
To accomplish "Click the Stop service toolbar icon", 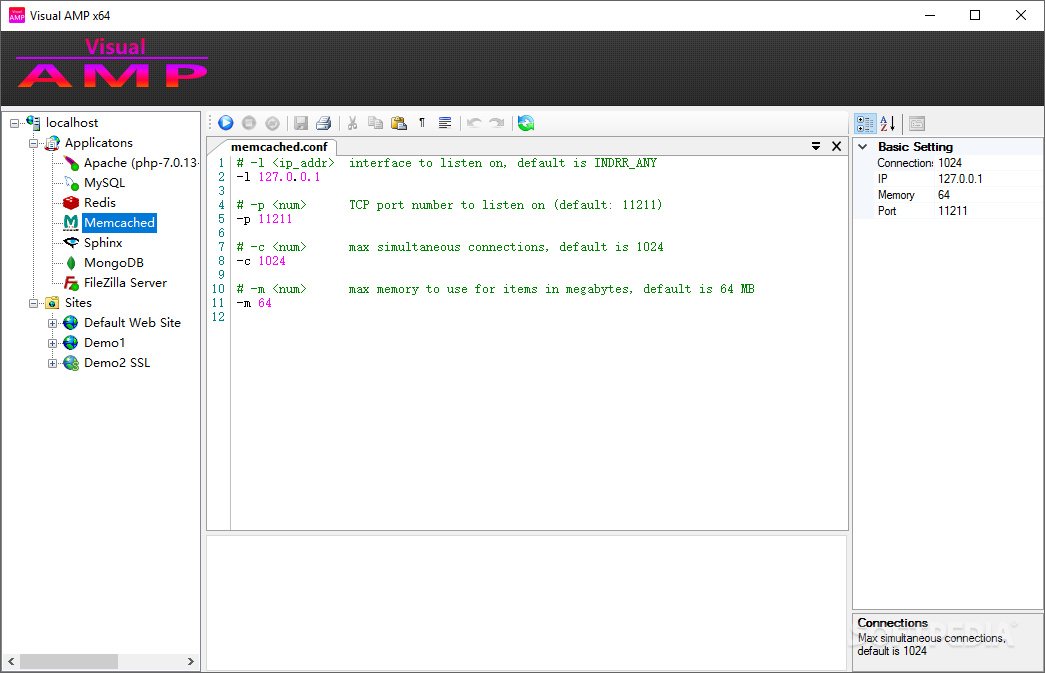I will [x=249, y=123].
